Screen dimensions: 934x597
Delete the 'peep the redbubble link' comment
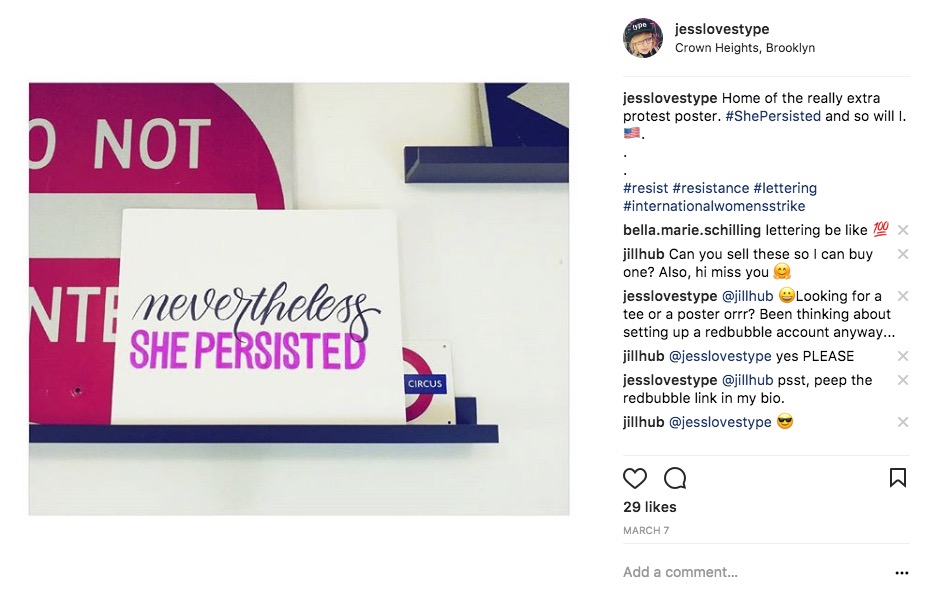pos(903,380)
